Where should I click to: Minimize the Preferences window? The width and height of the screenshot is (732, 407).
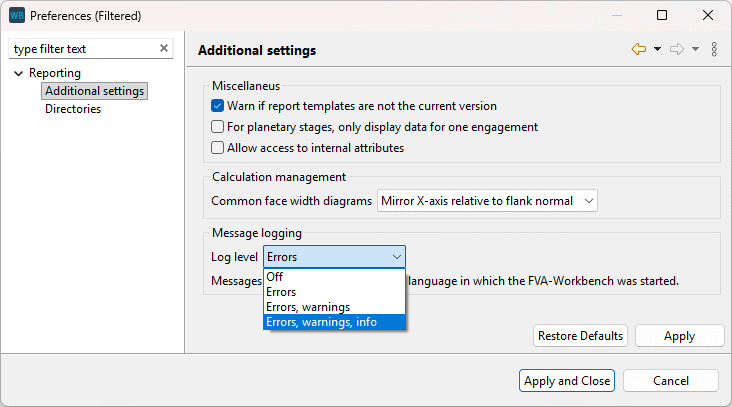pos(616,16)
